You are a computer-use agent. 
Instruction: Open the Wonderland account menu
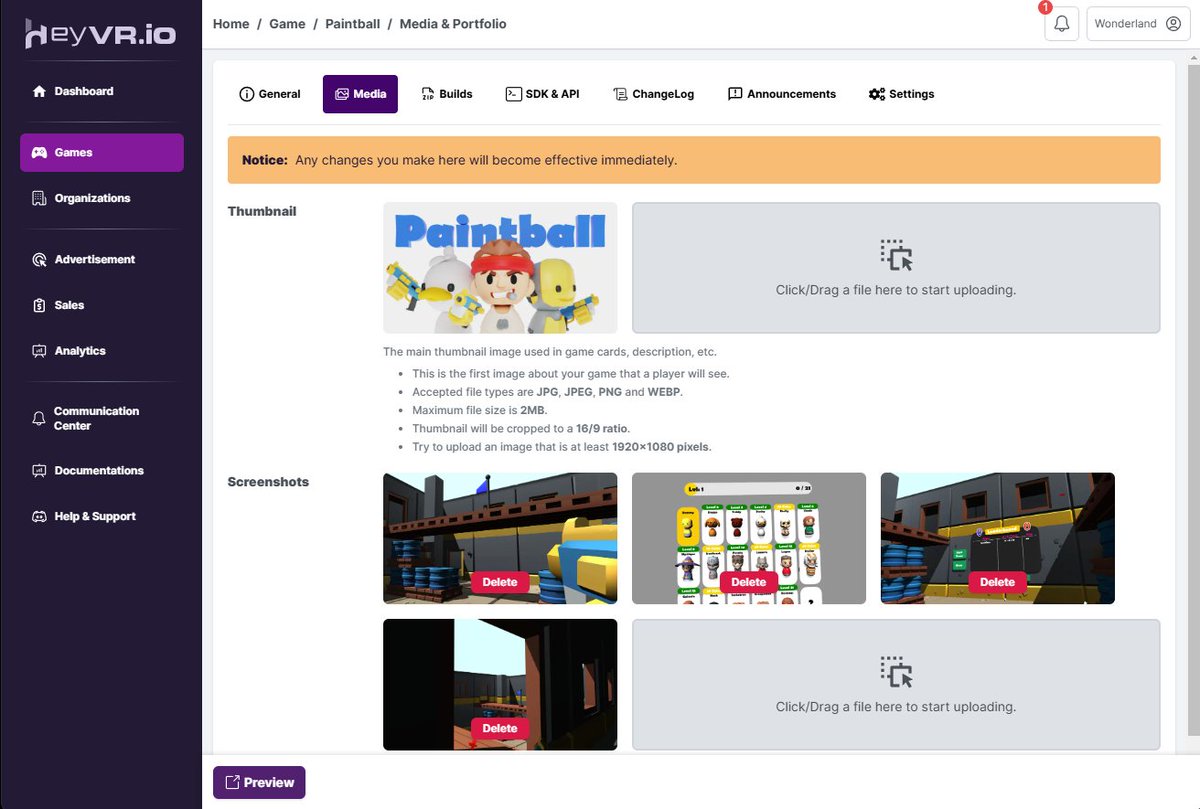[1137, 22]
